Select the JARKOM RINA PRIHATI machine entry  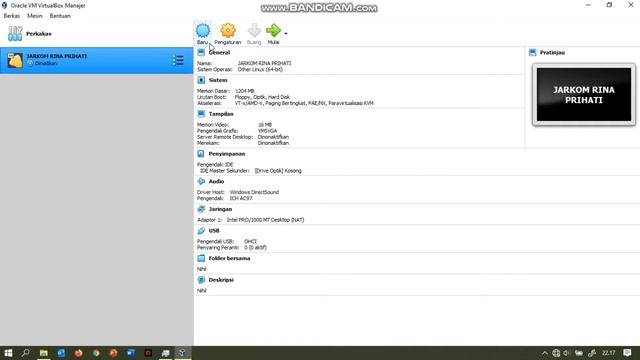96,60
